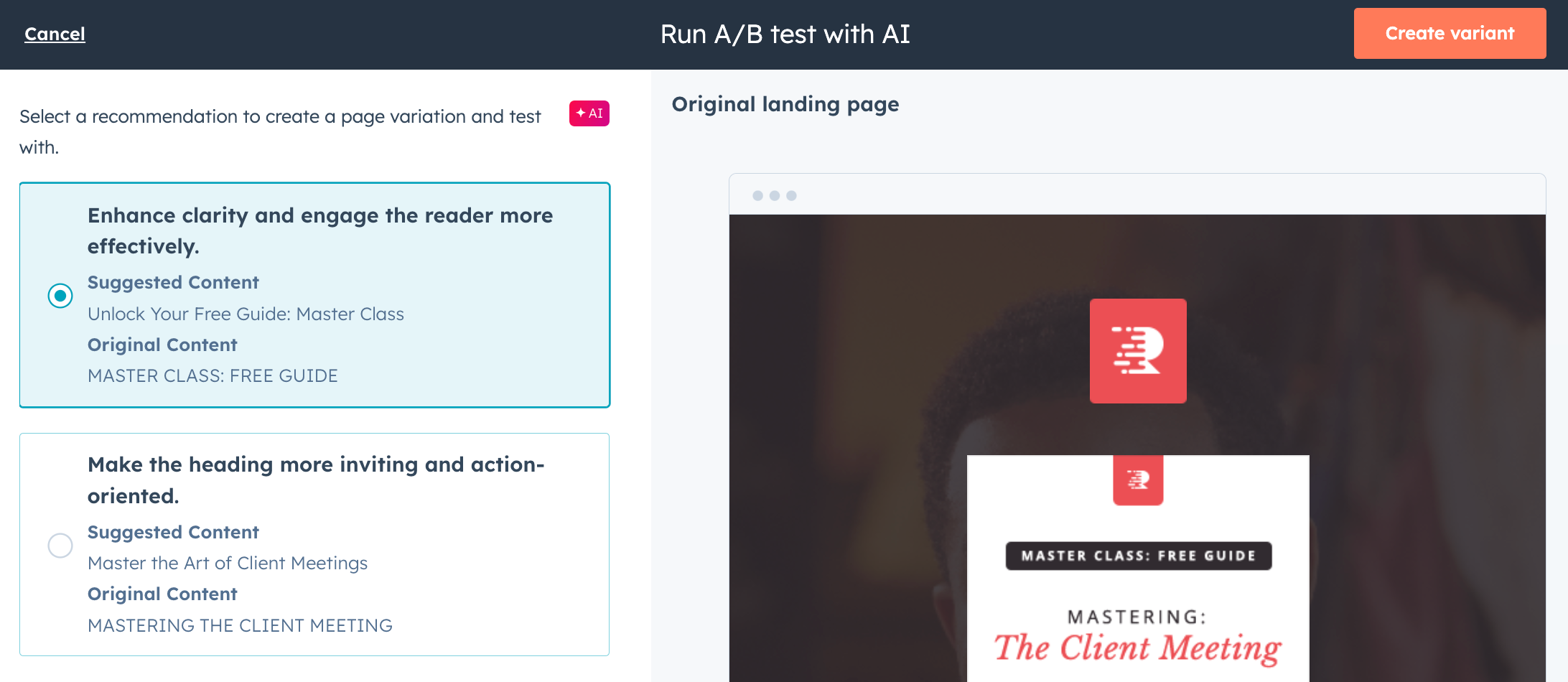Screen dimensions: 1568x682
Task: Select the 'Make the heading more inviting' radio button
Action: [x=60, y=545]
